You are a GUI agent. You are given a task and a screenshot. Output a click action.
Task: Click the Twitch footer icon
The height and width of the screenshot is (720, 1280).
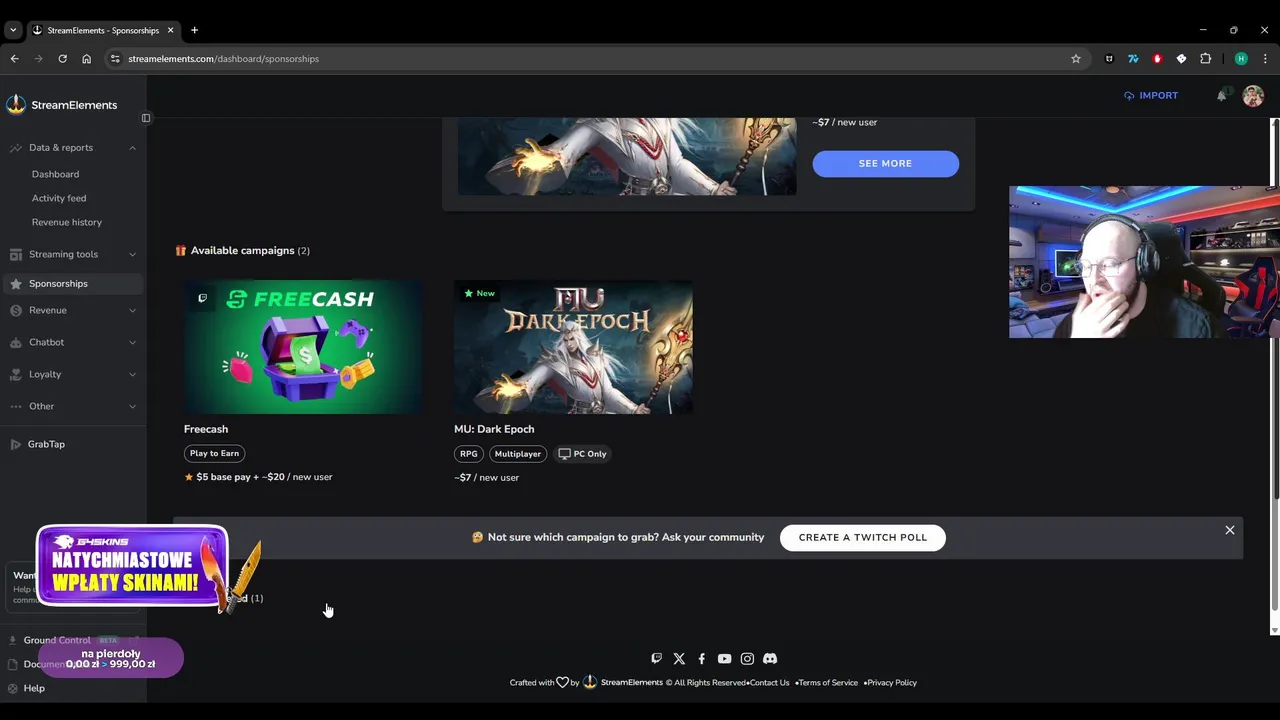click(656, 659)
